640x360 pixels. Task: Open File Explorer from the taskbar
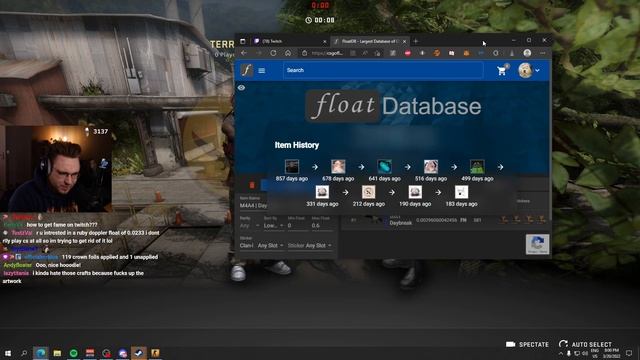tap(57, 353)
